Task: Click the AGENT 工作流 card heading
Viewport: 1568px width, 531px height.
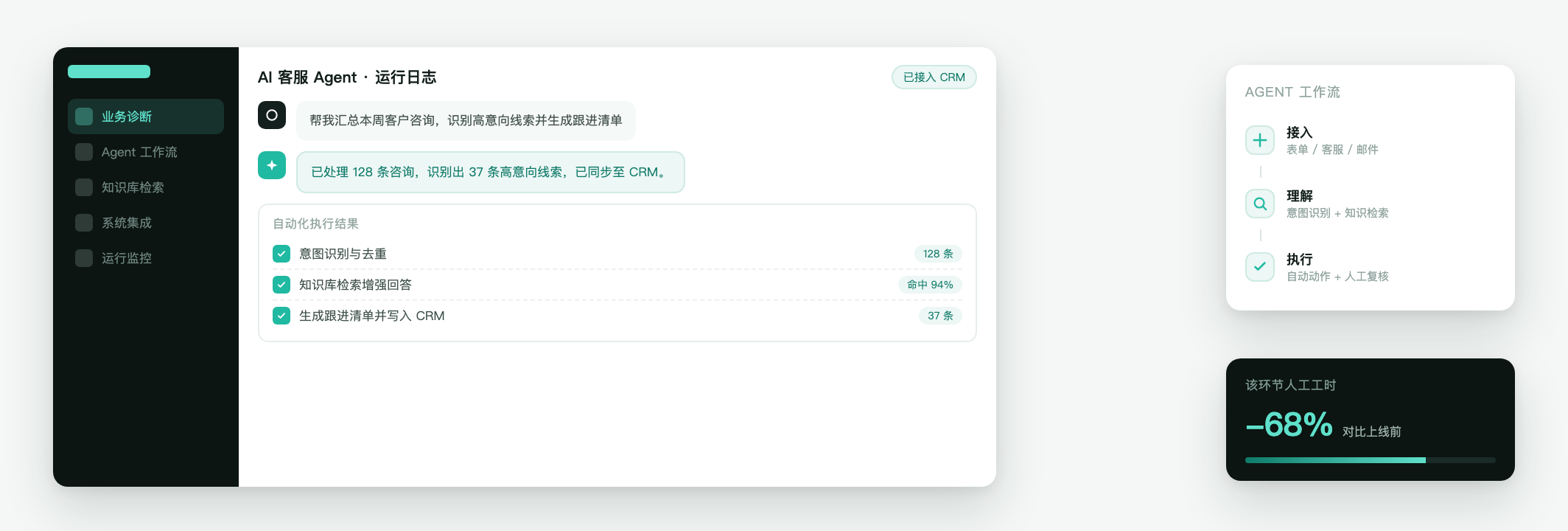Action: (x=1292, y=92)
